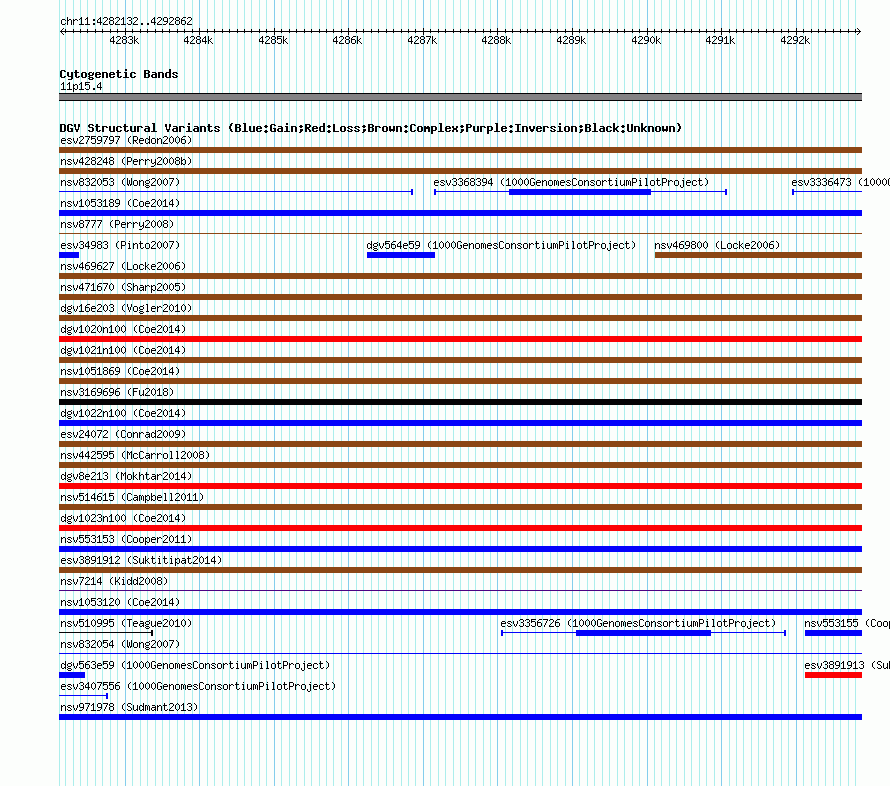Click chr11:4282132..4292862 region label
The height and width of the screenshot is (786, 890).
[126, 21]
